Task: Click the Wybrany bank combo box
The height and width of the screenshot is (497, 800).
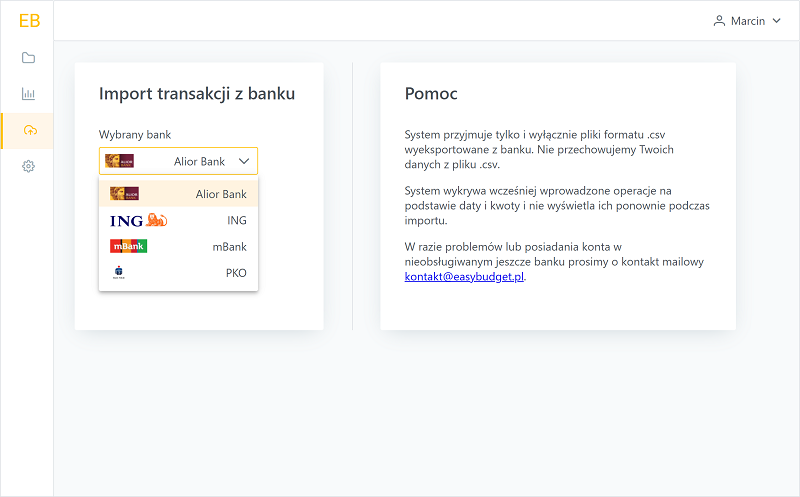Action: [179, 161]
